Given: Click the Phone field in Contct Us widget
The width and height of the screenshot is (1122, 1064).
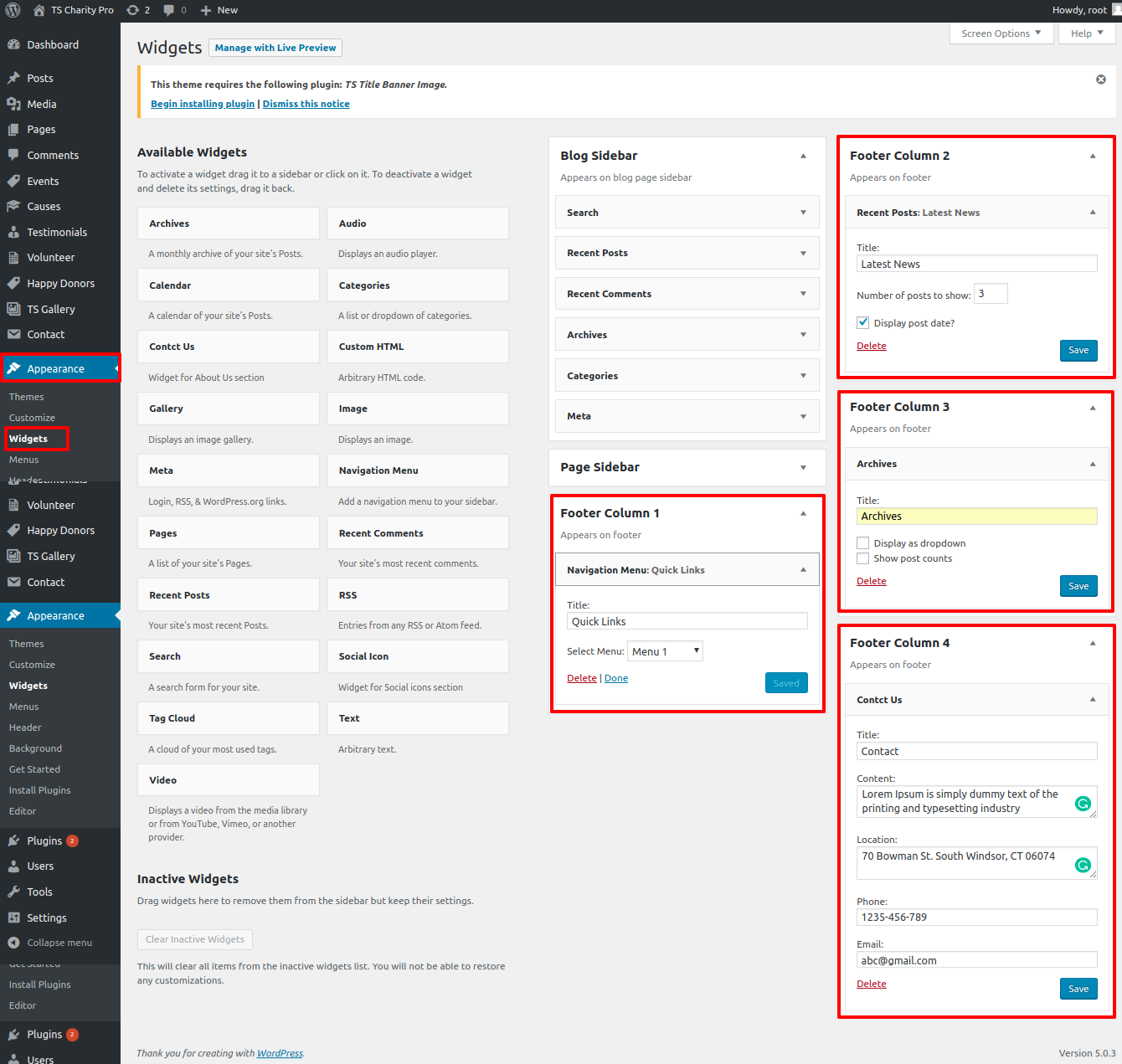Looking at the screenshot, I should click(976, 918).
